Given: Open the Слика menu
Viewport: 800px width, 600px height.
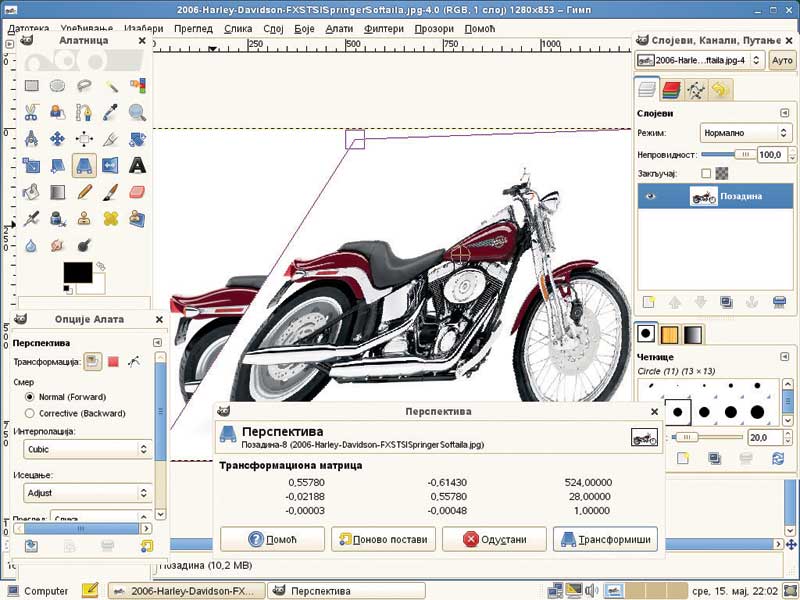Looking at the screenshot, I should (x=238, y=29).
